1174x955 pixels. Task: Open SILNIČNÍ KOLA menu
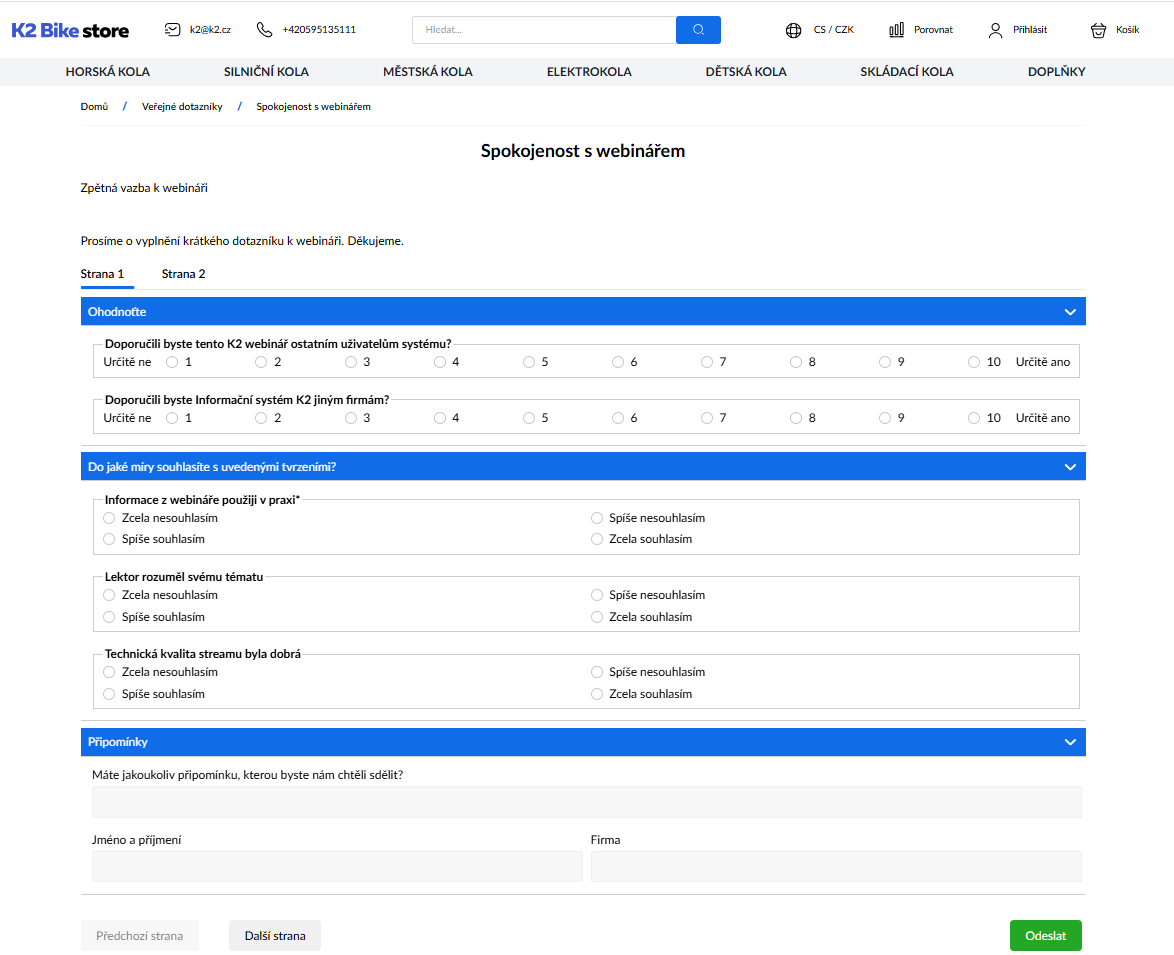tap(267, 72)
